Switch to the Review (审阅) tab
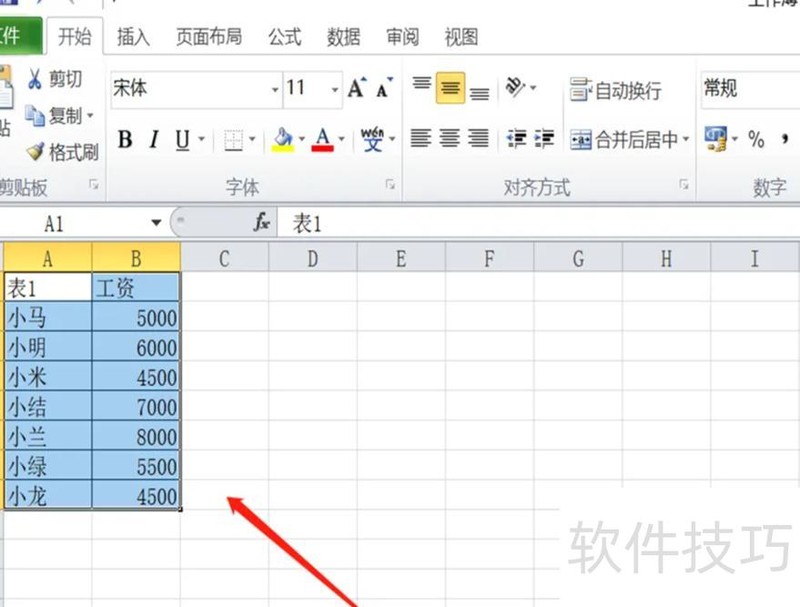800x607 pixels. 403,37
